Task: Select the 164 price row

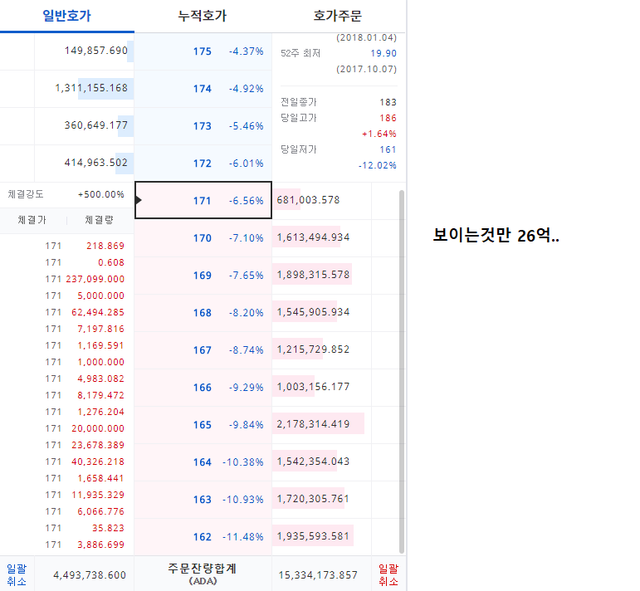Action: pyautogui.click(x=203, y=462)
